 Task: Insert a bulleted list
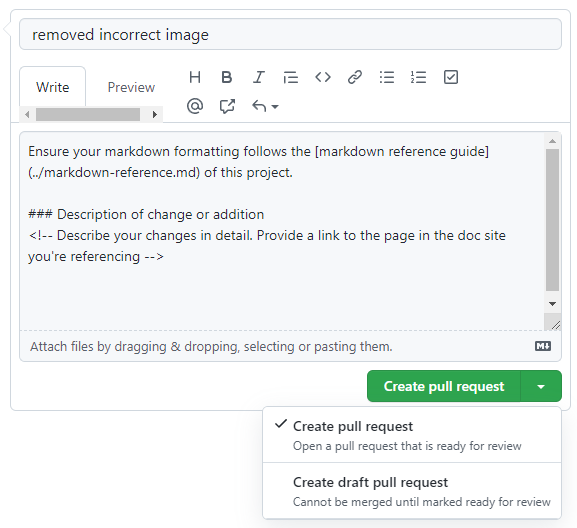(387, 77)
